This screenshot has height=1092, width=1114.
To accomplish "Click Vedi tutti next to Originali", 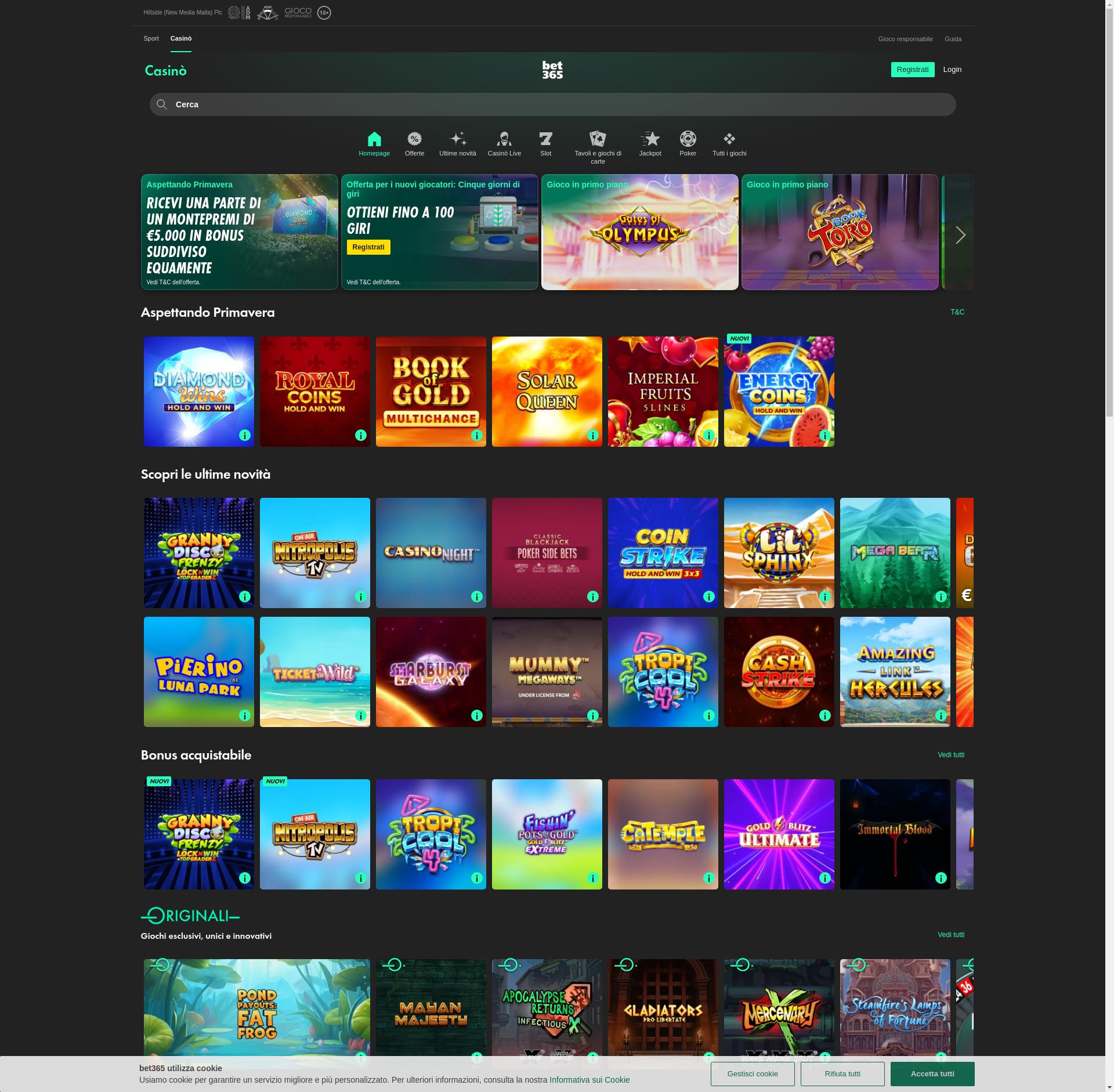I will pyautogui.click(x=950, y=935).
